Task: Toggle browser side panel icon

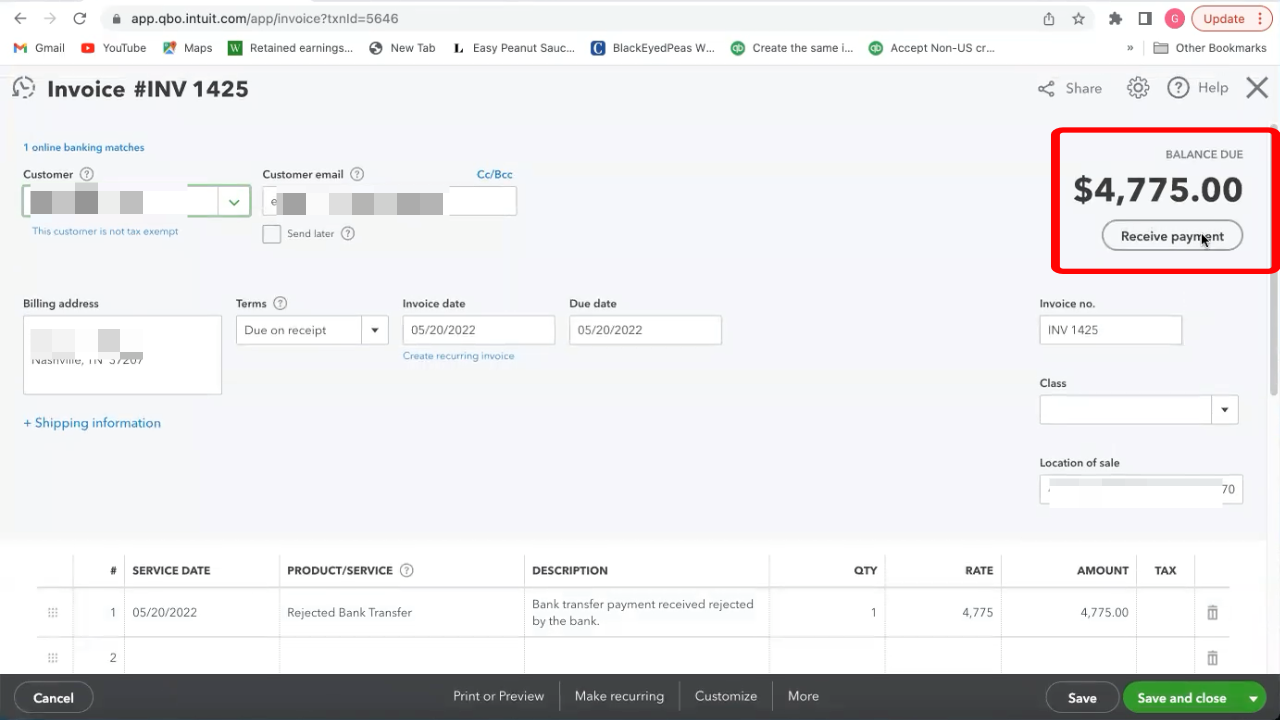Action: [x=1145, y=18]
